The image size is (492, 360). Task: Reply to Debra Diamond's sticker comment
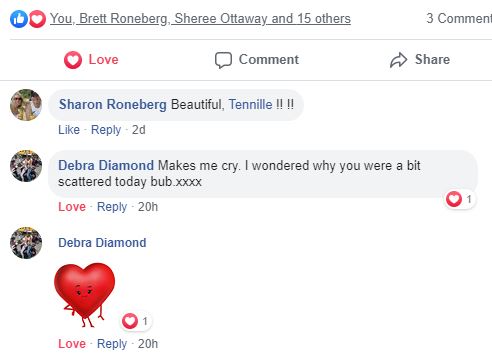coord(112,344)
